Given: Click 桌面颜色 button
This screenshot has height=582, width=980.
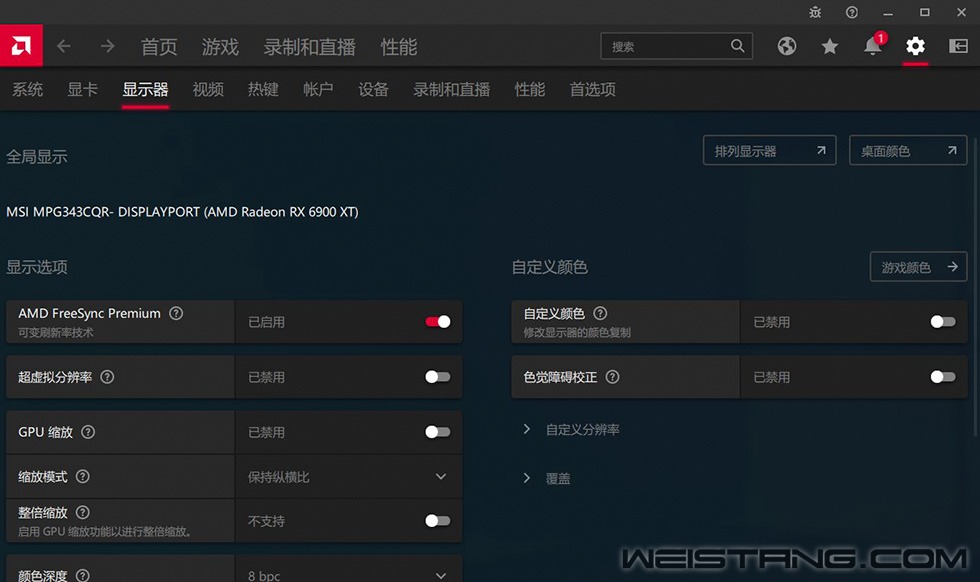Looking at the screenshot, I should click(908, 151).
